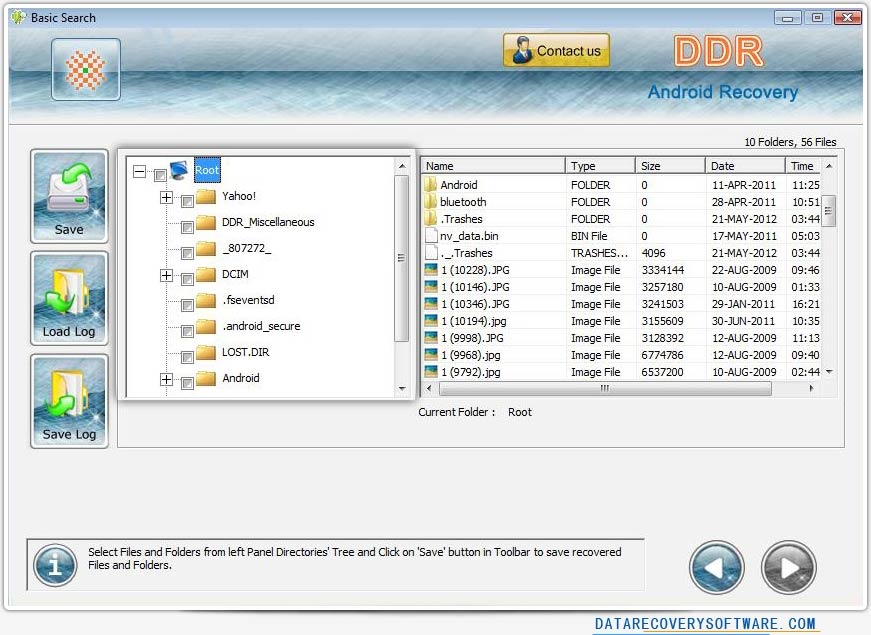Click the bluetooth folder icon in file list

pos(431,202)
